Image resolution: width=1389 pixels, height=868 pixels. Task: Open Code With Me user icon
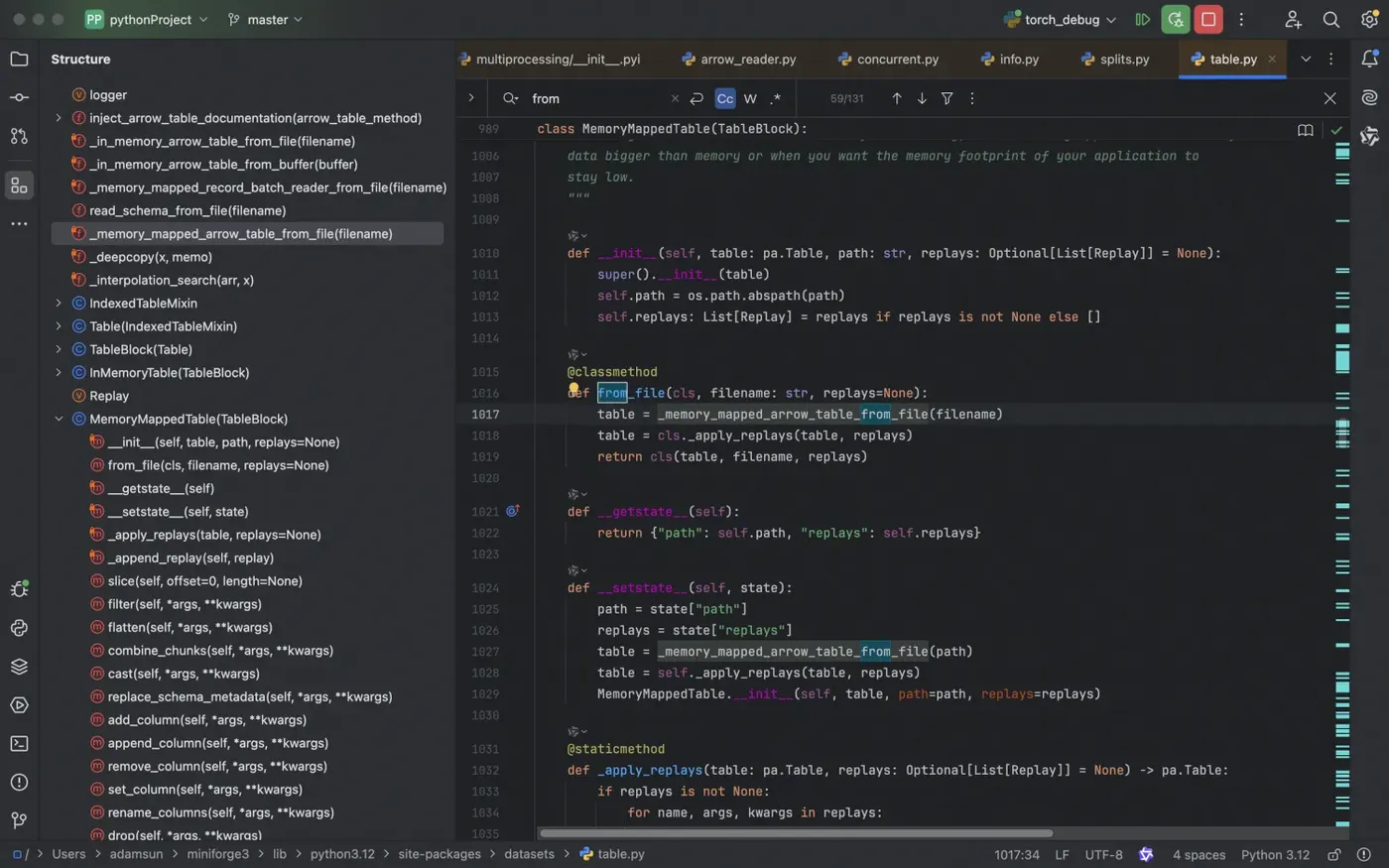[1293, 19]
